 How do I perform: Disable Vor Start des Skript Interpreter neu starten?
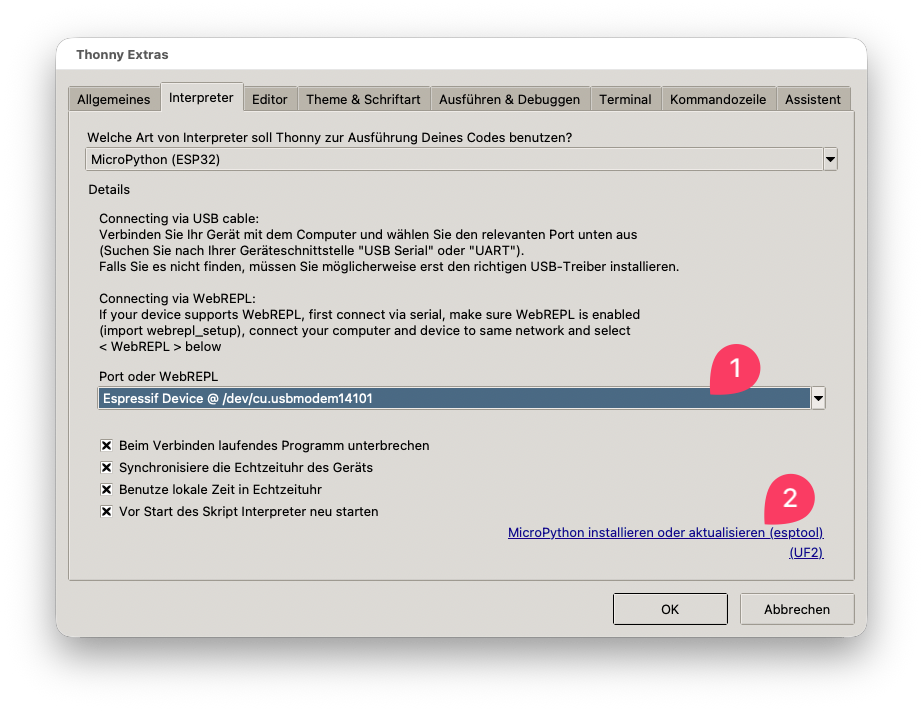107,511
